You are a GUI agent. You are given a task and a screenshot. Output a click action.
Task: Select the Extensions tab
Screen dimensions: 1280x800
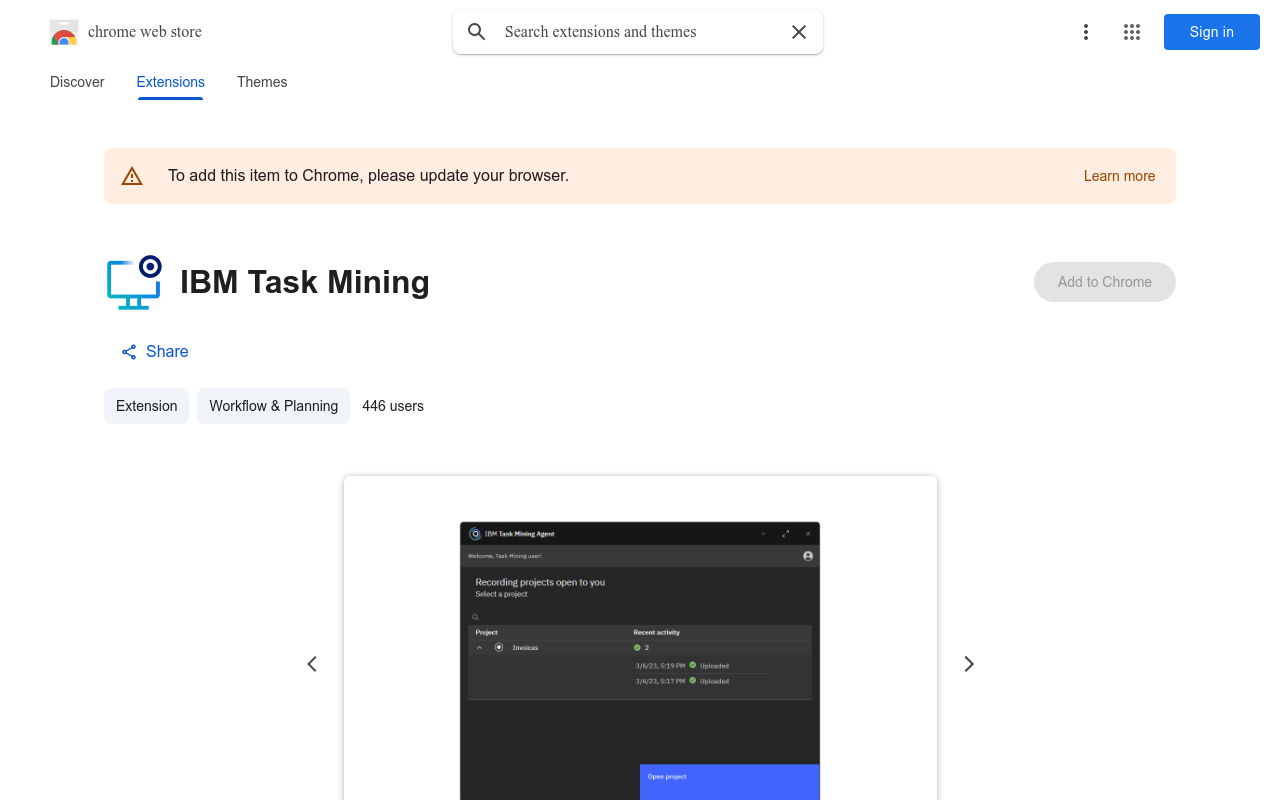coord(171,82)
